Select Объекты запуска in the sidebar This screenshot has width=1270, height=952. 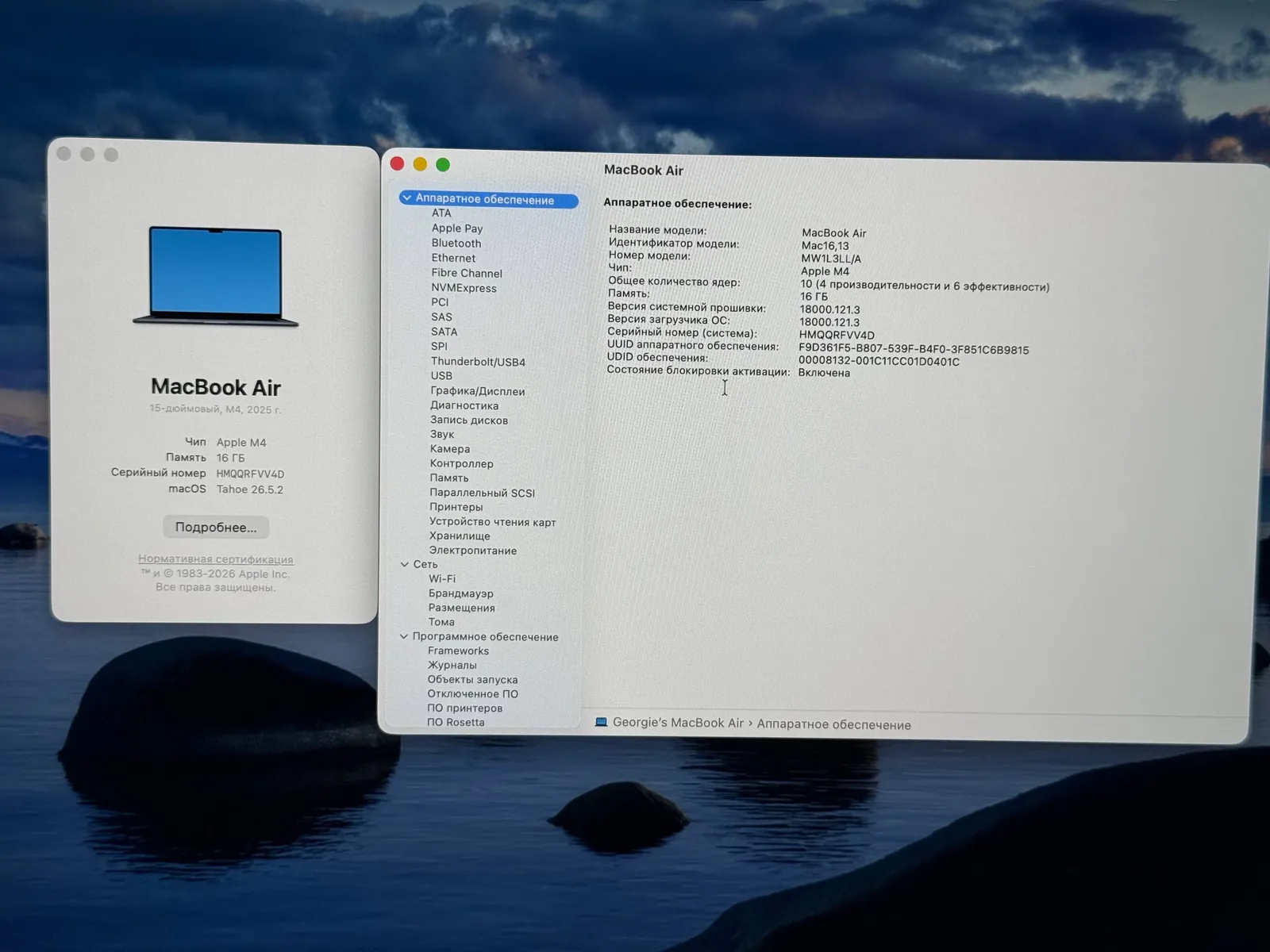pos(472,680)
